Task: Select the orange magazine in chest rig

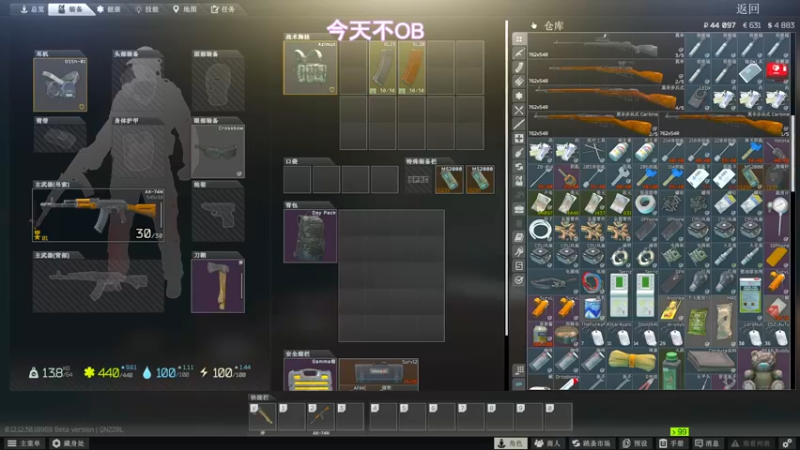Action: pyautogui.click(x=412, y=68)
